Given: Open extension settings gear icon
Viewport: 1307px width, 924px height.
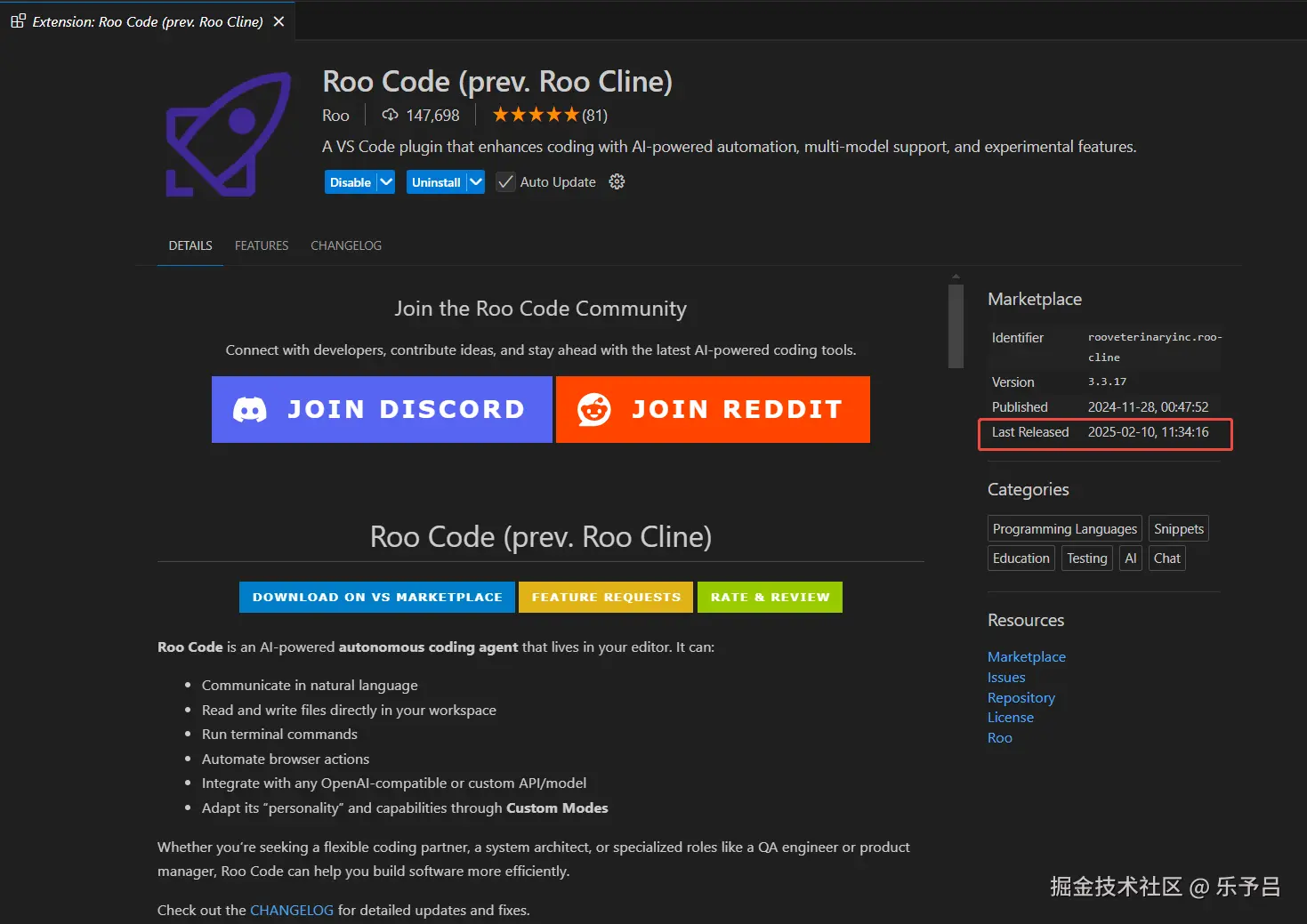Looking at the screenshot, I should (x=617, y=181).
